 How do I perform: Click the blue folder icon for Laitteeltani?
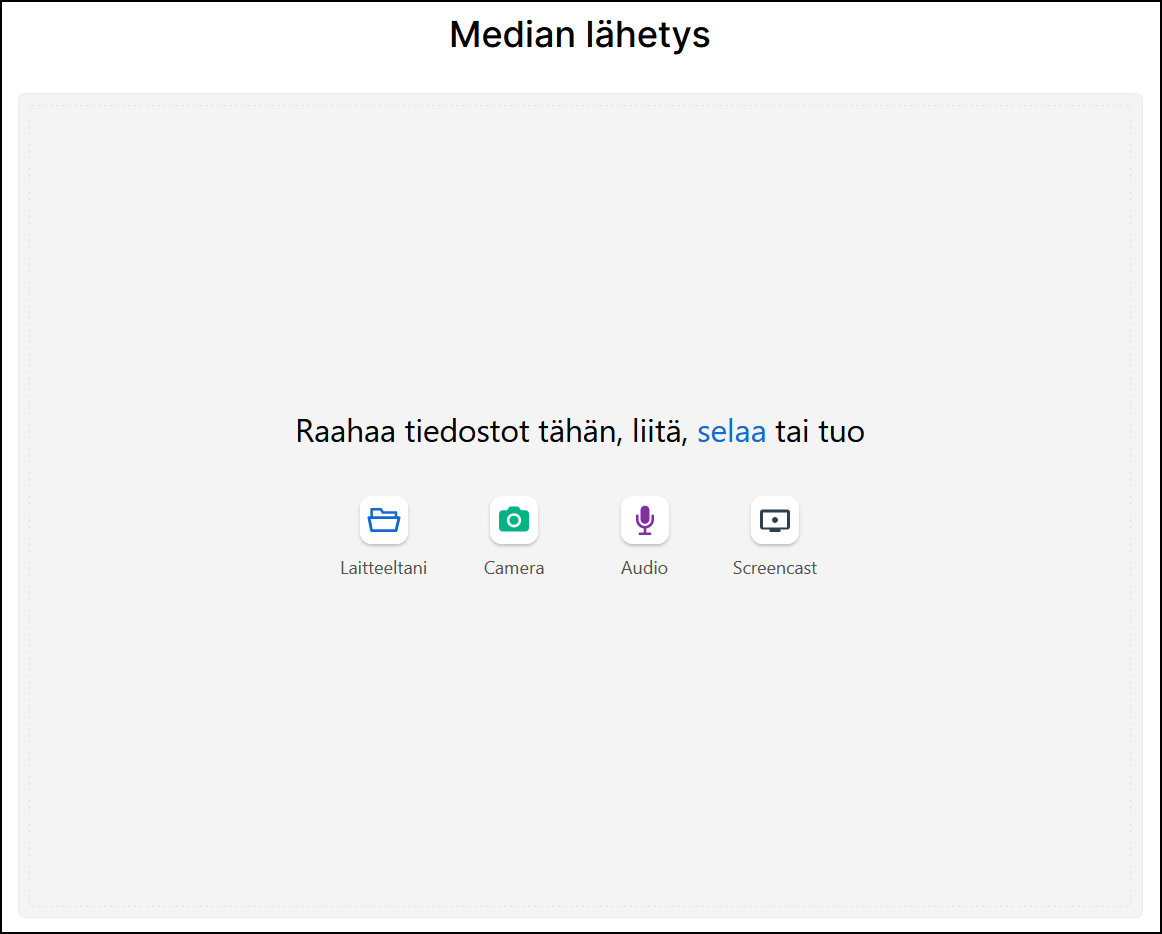coord(384,520)
